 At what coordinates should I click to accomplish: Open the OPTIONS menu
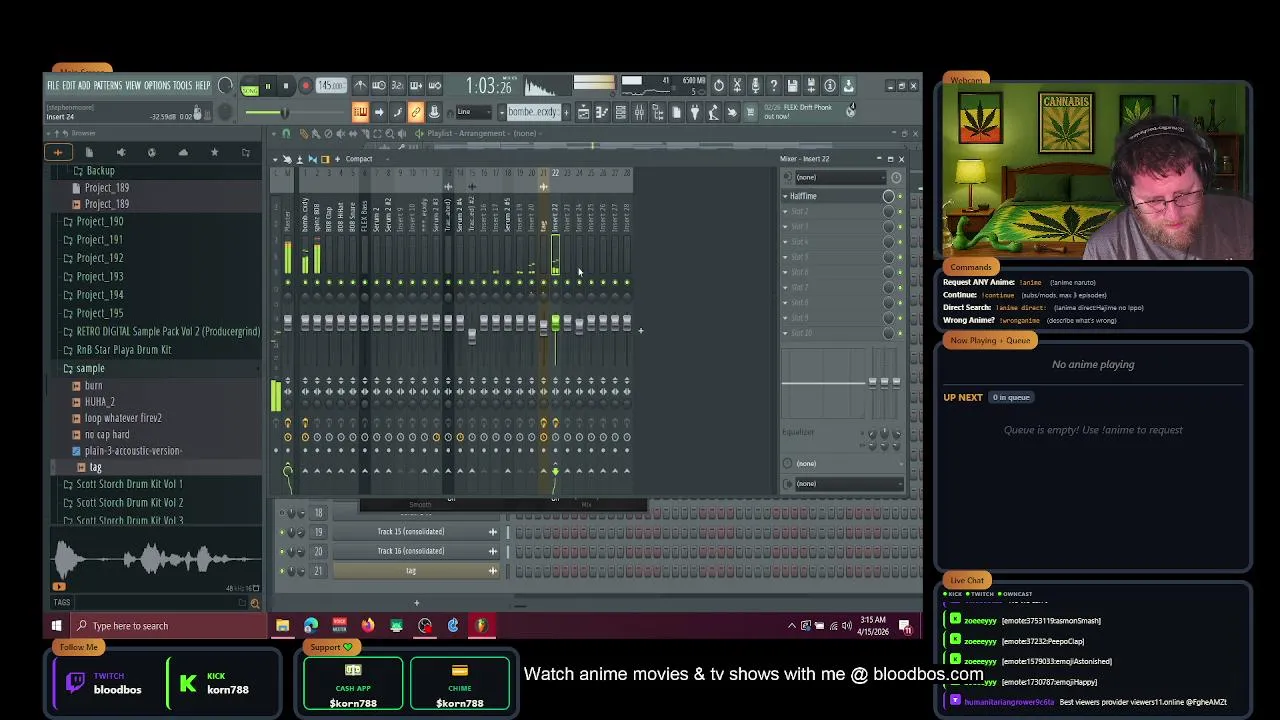[157, 86]
